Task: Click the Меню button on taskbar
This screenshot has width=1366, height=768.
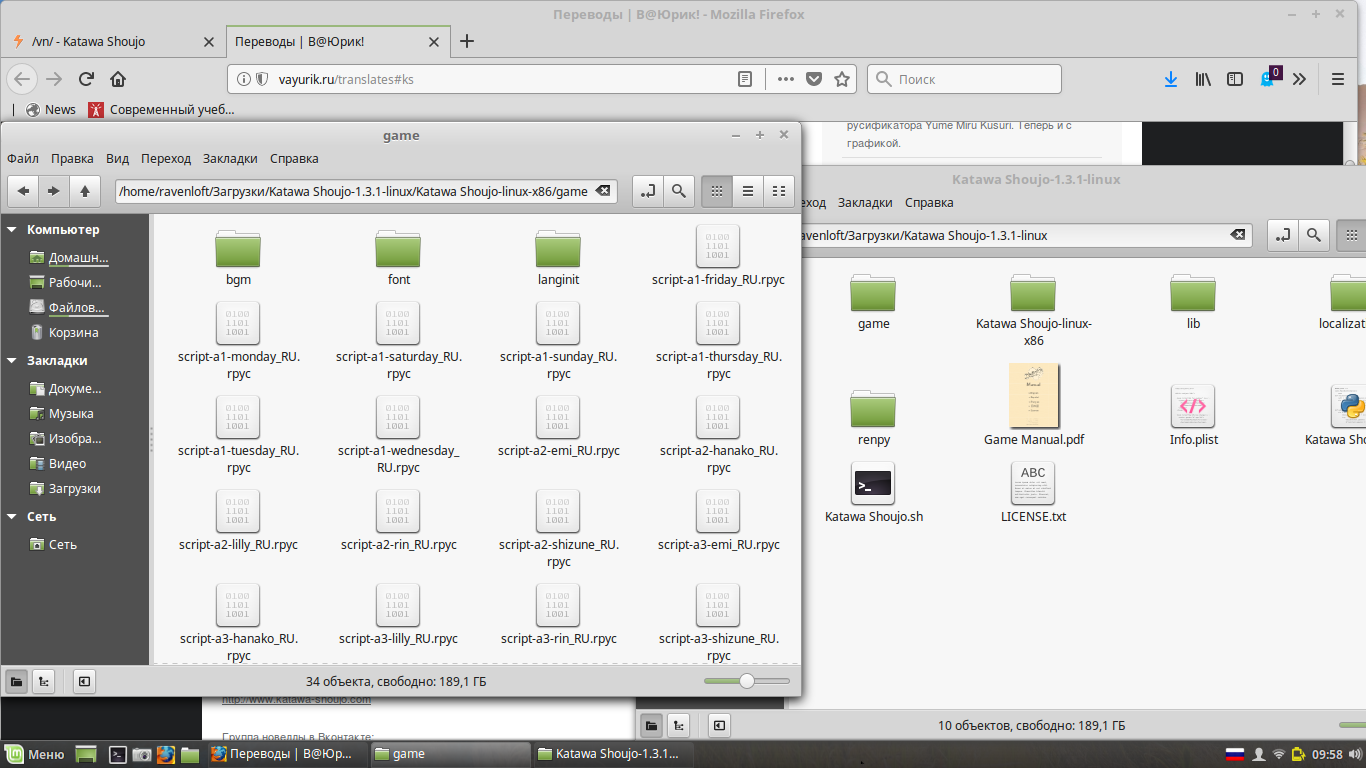Action: point(35,754)
